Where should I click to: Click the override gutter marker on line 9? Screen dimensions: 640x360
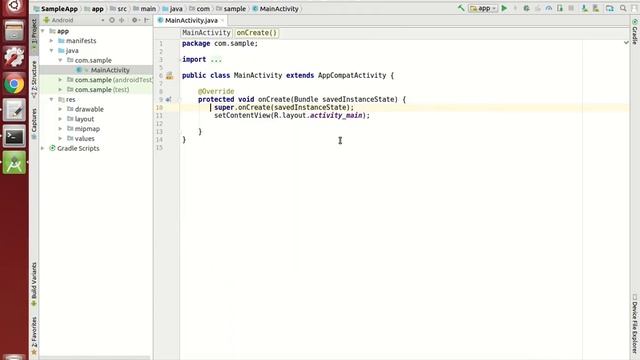coord(169,99)
